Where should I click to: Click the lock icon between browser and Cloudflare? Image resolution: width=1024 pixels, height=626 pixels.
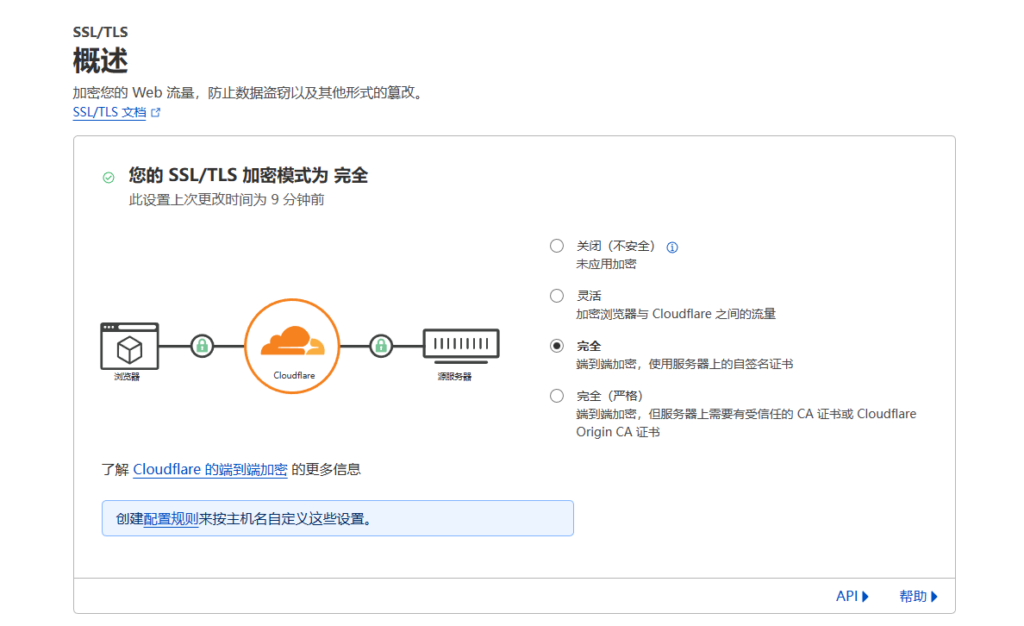click(202, 346)
